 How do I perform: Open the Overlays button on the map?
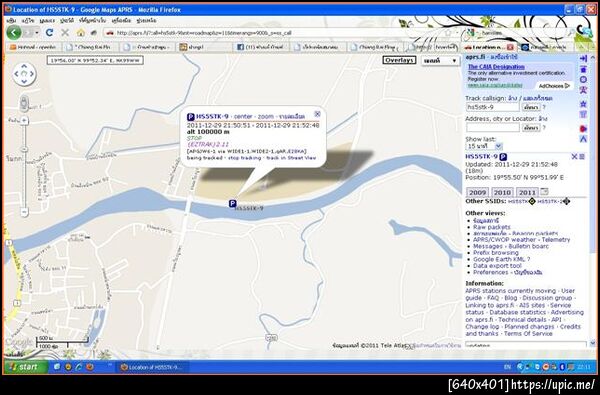tap(399, 60)
